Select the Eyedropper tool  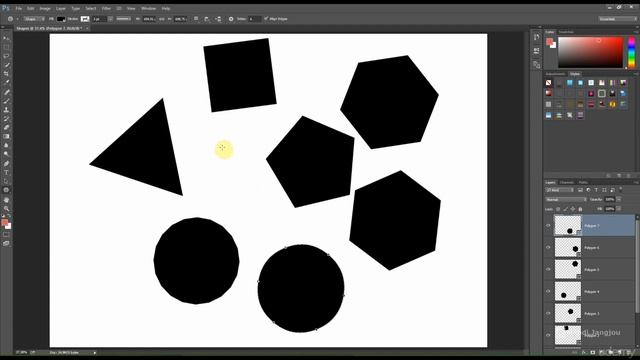(x=6, y=83)
